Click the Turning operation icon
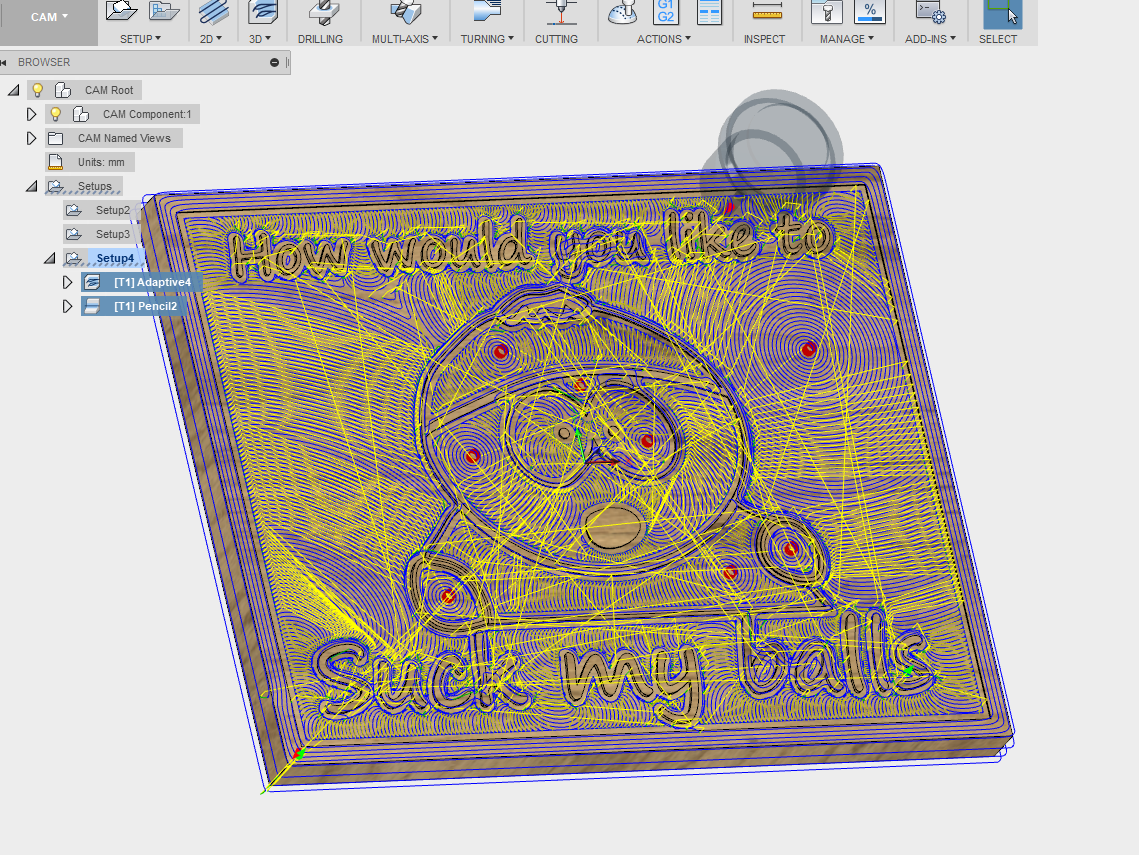1139x855 pixels. (x=487, y=12)
